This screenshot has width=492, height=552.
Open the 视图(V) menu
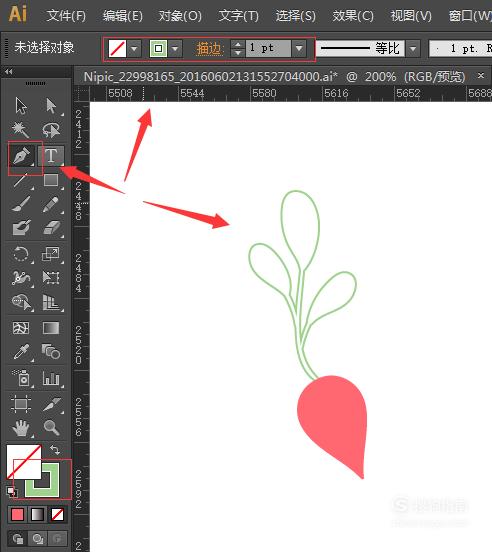click(411, 16)
